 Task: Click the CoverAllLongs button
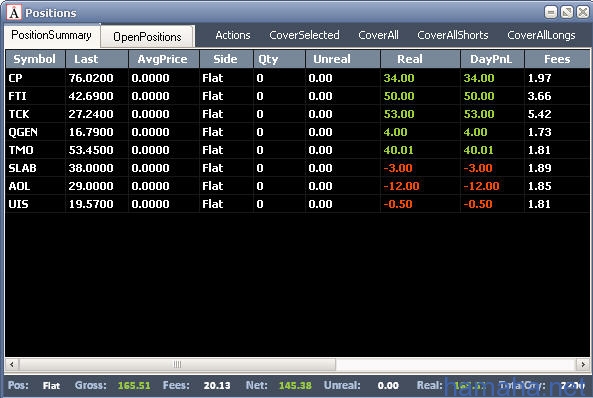tap(541, 35)
